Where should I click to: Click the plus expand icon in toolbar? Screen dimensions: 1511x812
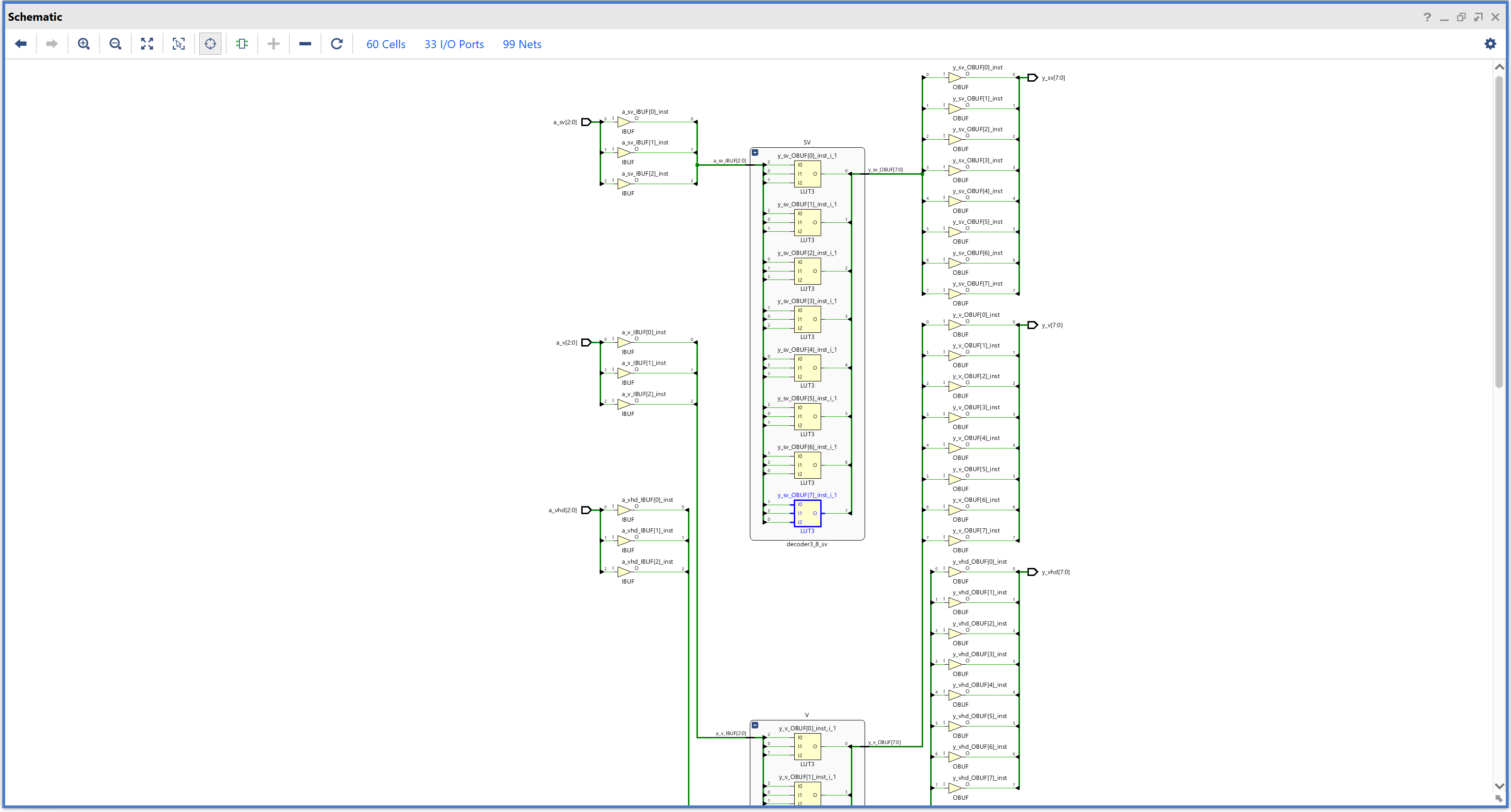click(x=273, y=44)
